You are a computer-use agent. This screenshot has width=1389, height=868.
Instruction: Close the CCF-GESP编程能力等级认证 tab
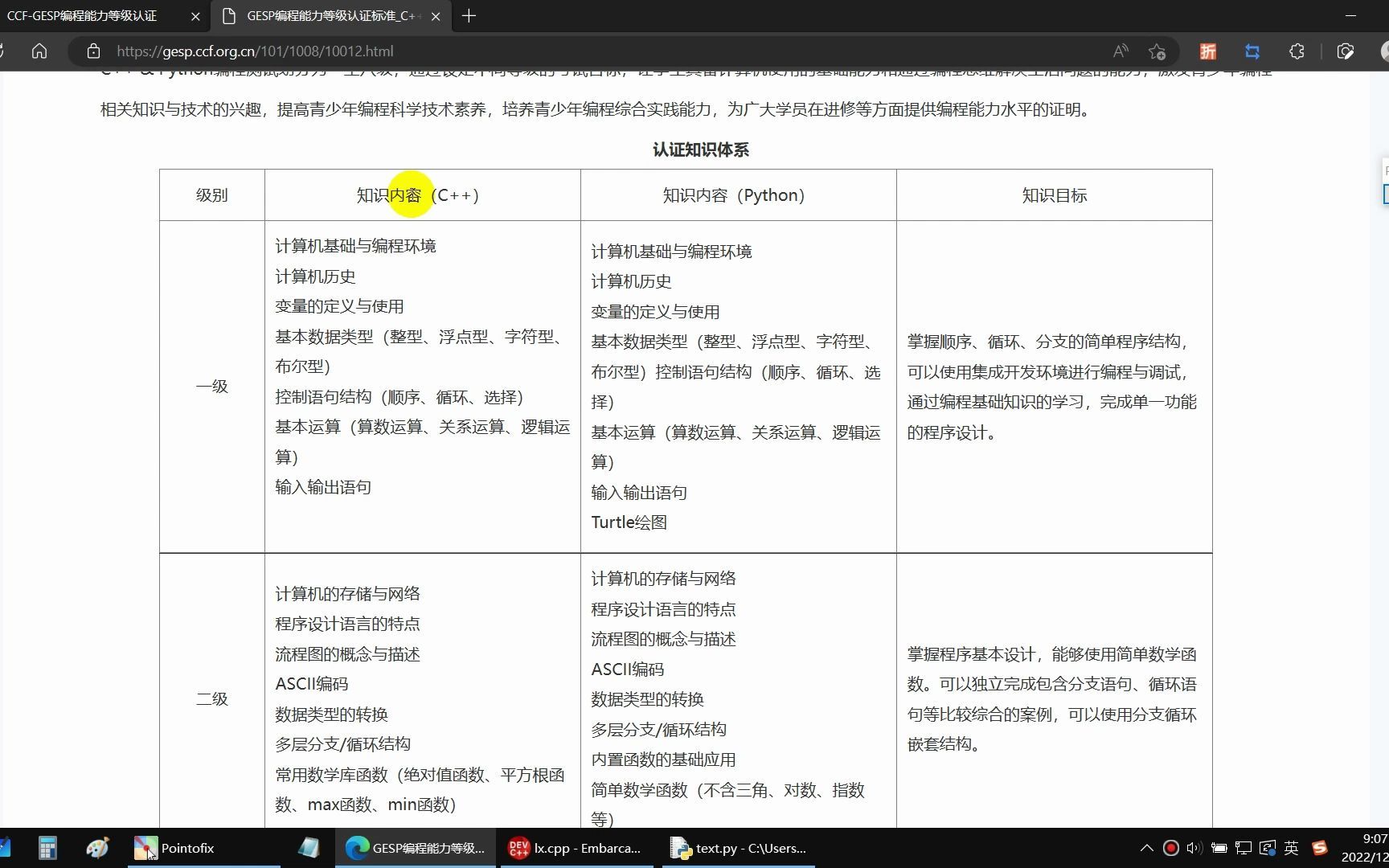pos(195,16)
